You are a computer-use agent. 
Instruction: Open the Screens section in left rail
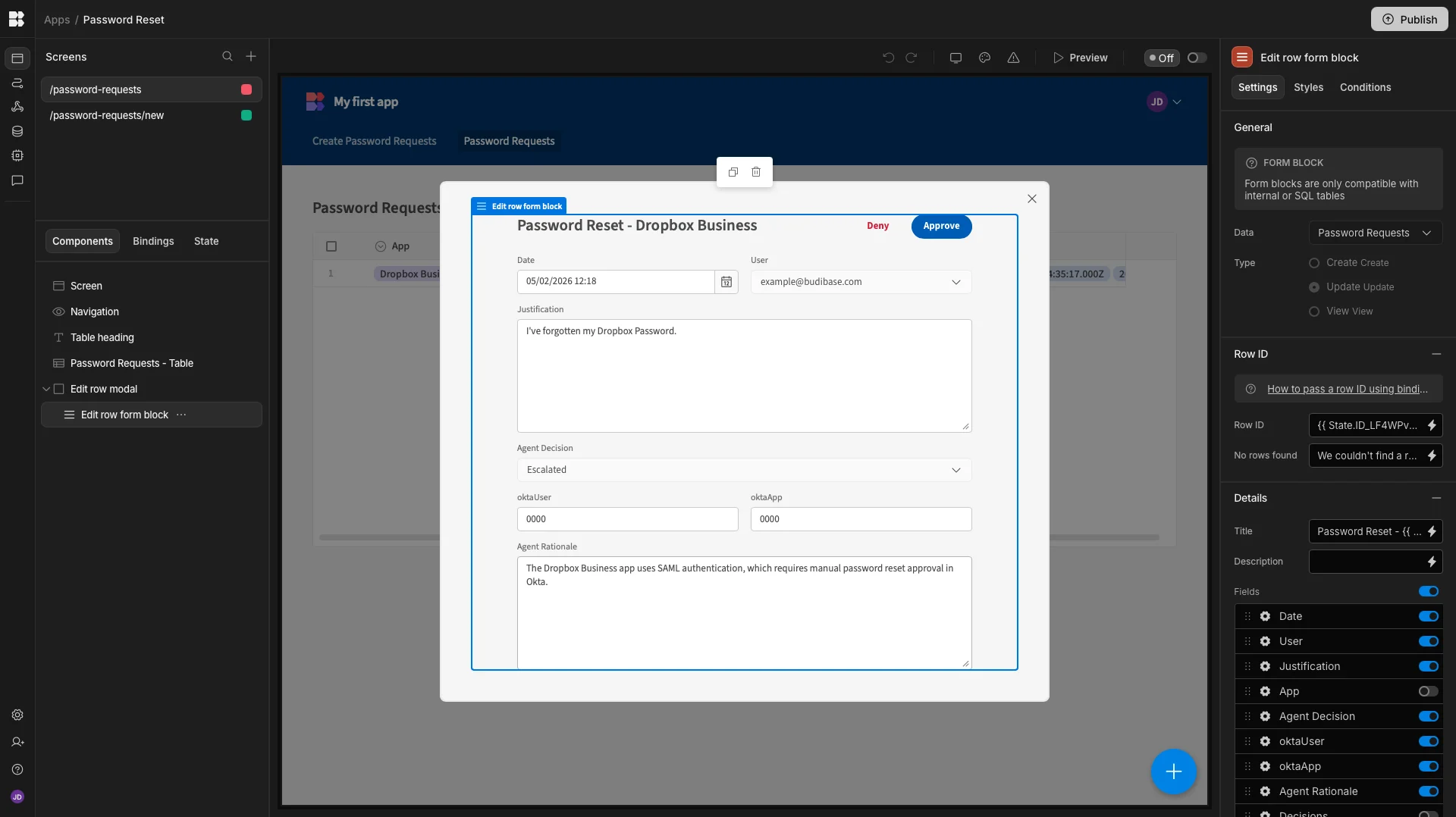pyautogui.click(x=17, y=58)
